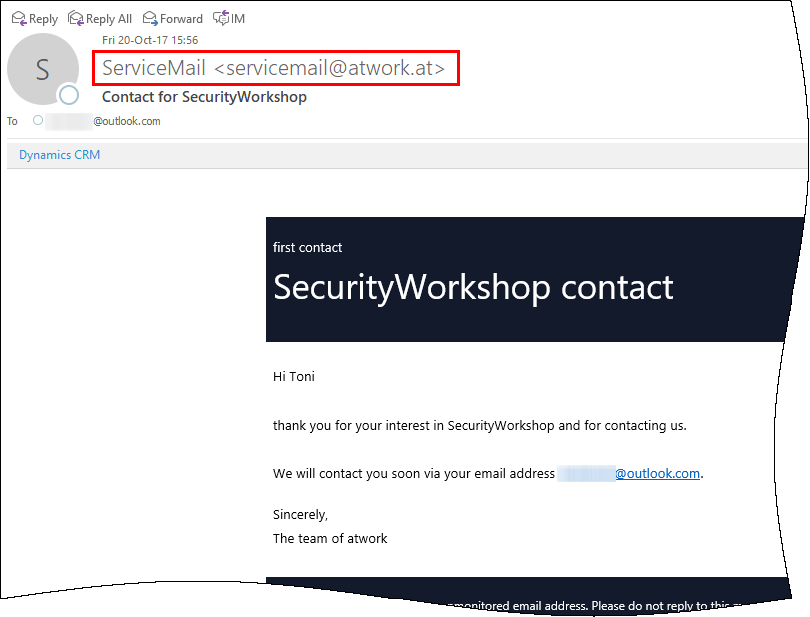Screen dimensions: 810x617
Task: Click the recipient outlook.com address in To line
Action: click(x=126, y=121)
